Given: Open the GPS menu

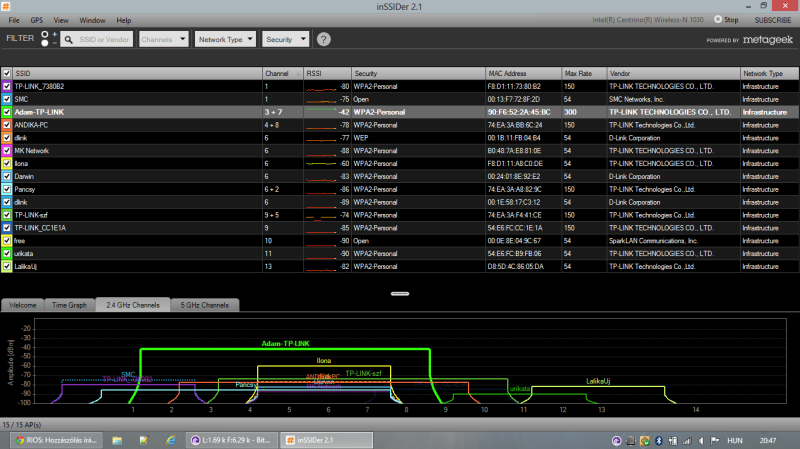Looking at the screenshot, I should click(x=37, y=20).
